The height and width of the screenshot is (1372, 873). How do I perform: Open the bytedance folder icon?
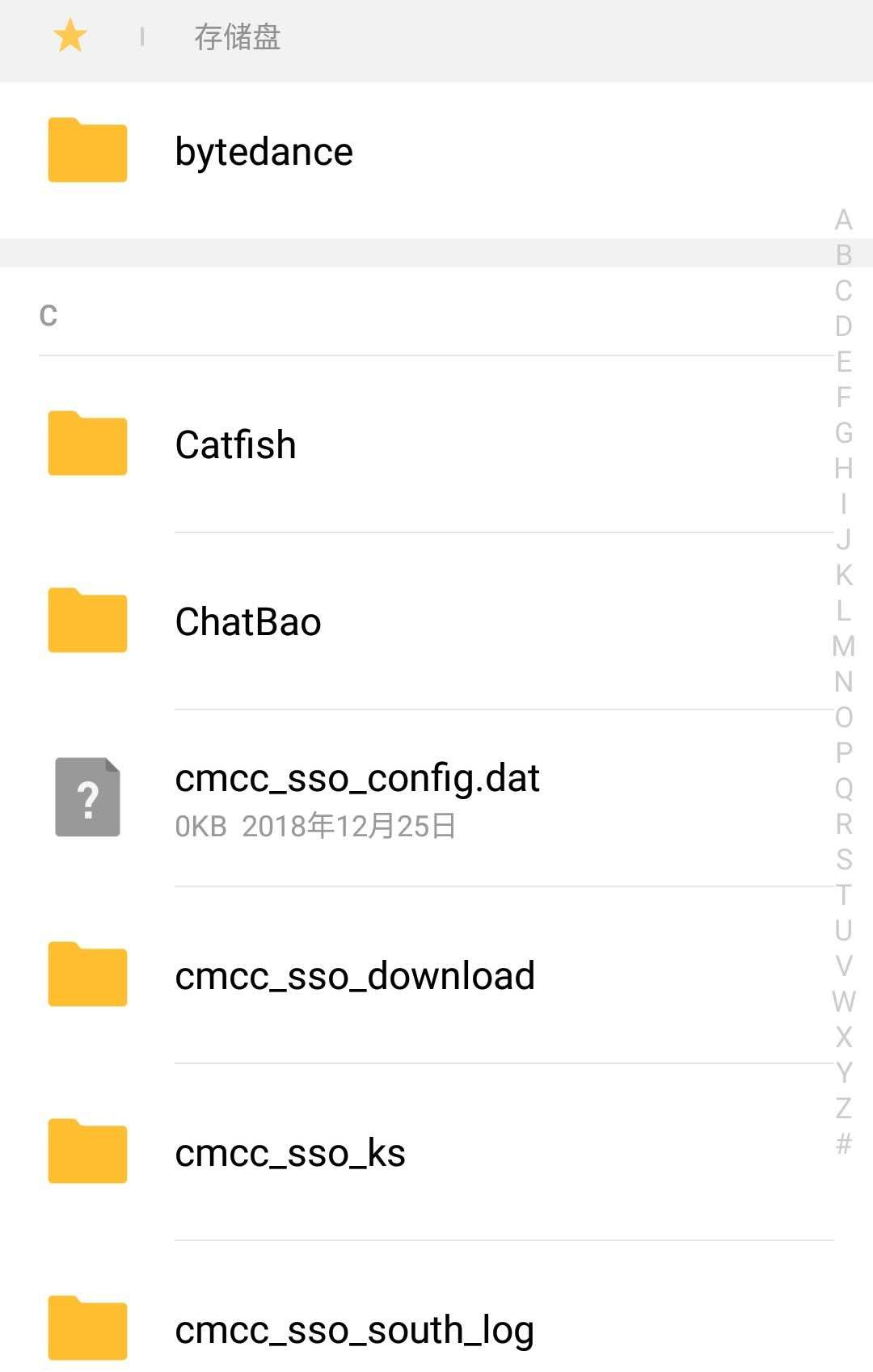click(87, 150)
